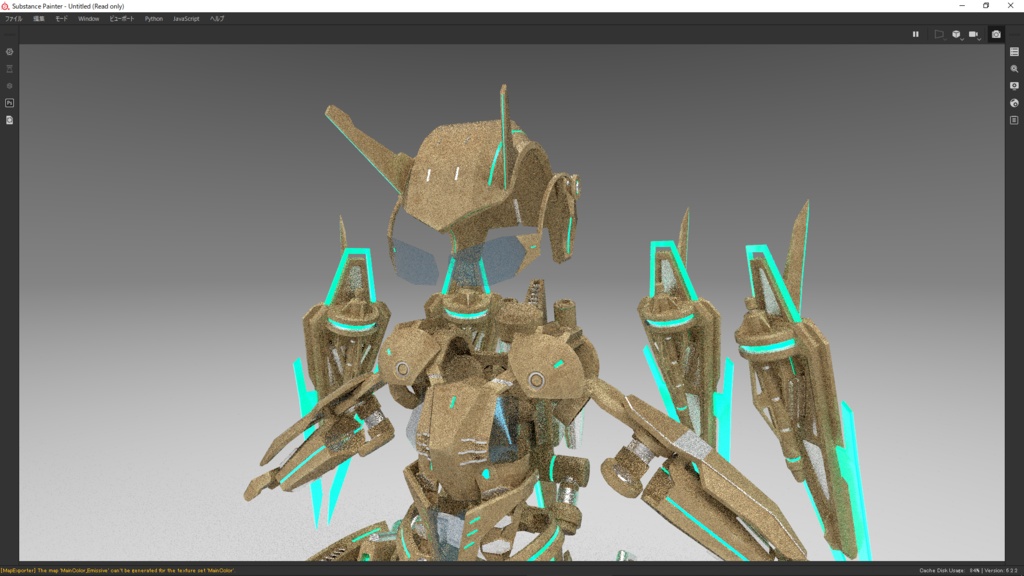The width and height of the screenshot is (1024, 576).
Task: Toggle the perspective view icon in top toolbar
Action: point(939,34)
